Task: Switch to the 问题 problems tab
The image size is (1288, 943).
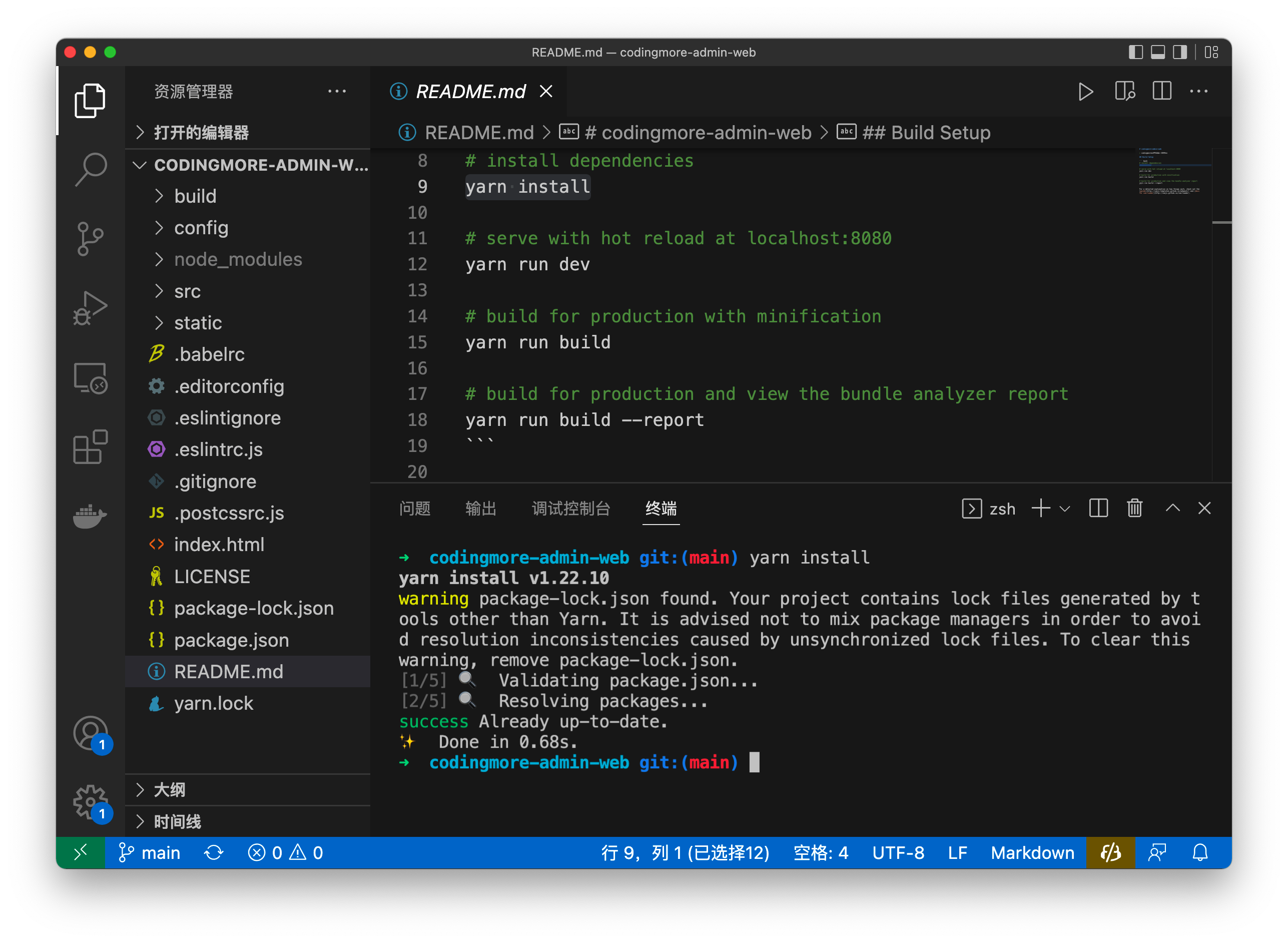Action: coord(414,508)
